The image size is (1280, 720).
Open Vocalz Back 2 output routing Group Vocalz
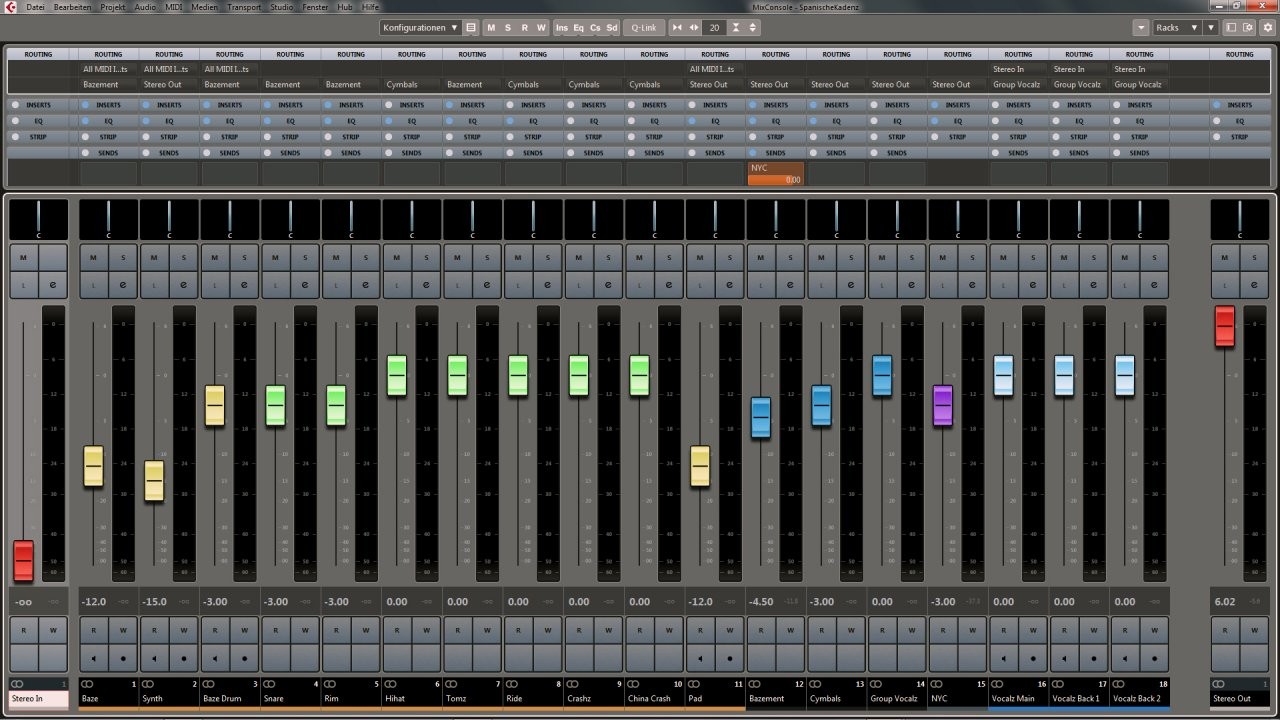coord(1139,85)
